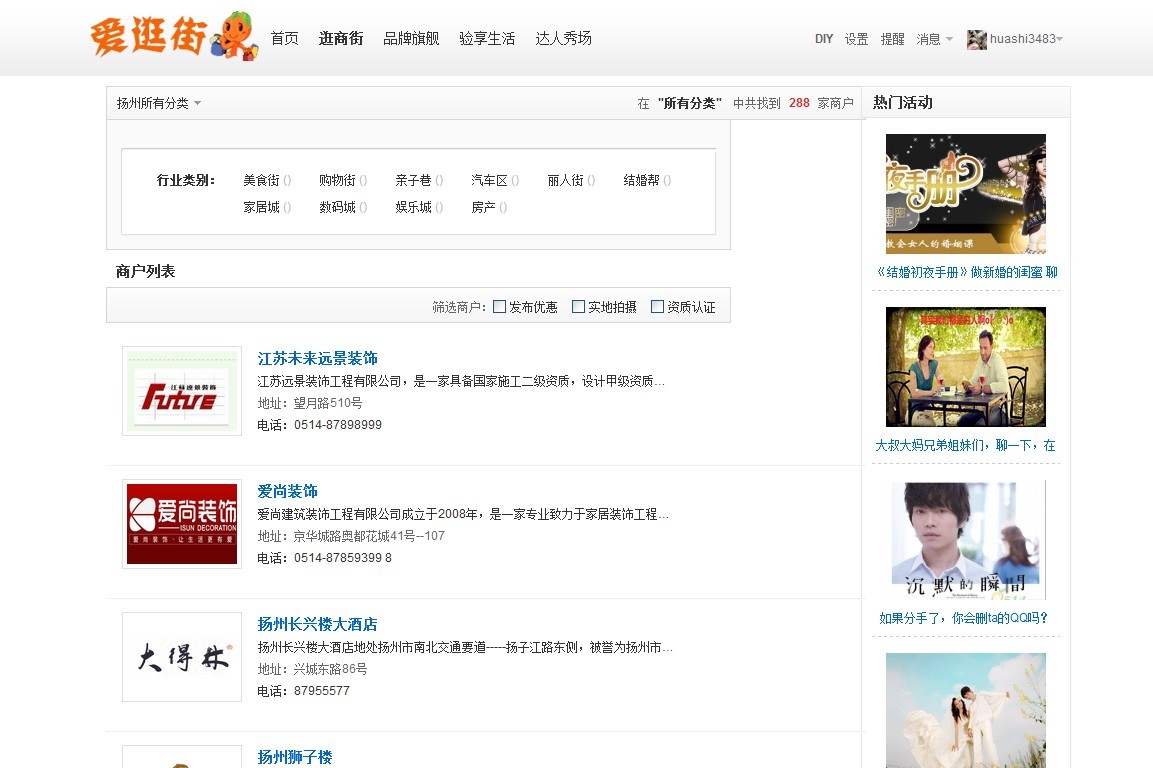
Task: Open the 爱尚装饰 red logo thumbnail
Action: click(x=182, y=524)
